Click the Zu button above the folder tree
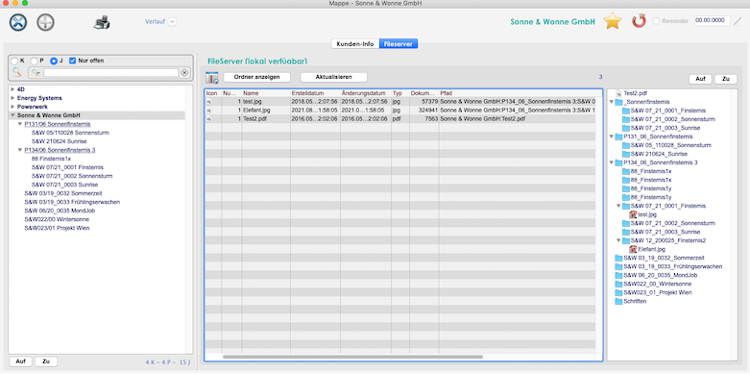Screen dimensions: 750x375 tap(726, 79)
